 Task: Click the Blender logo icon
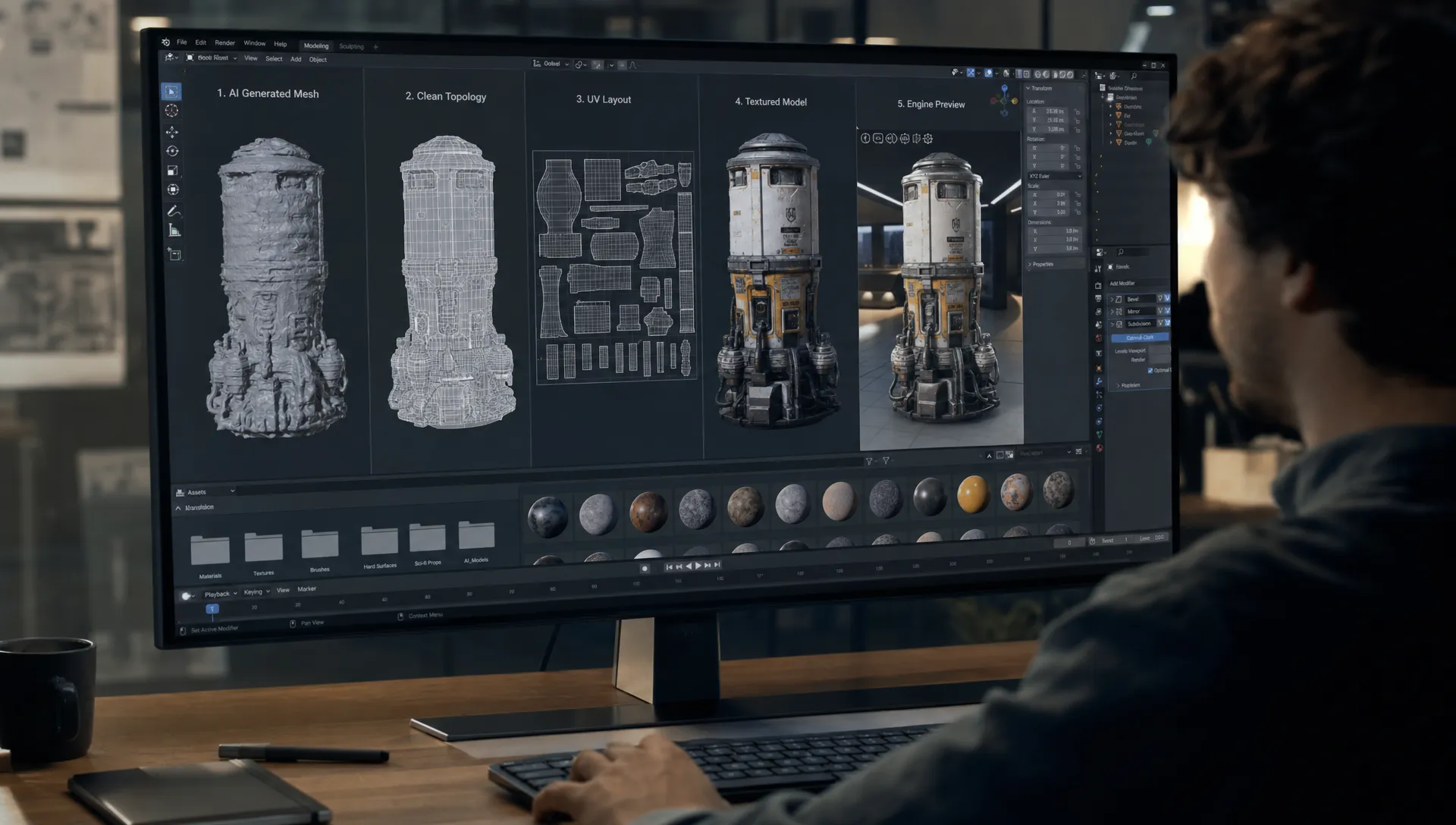(x=165, y=42)
